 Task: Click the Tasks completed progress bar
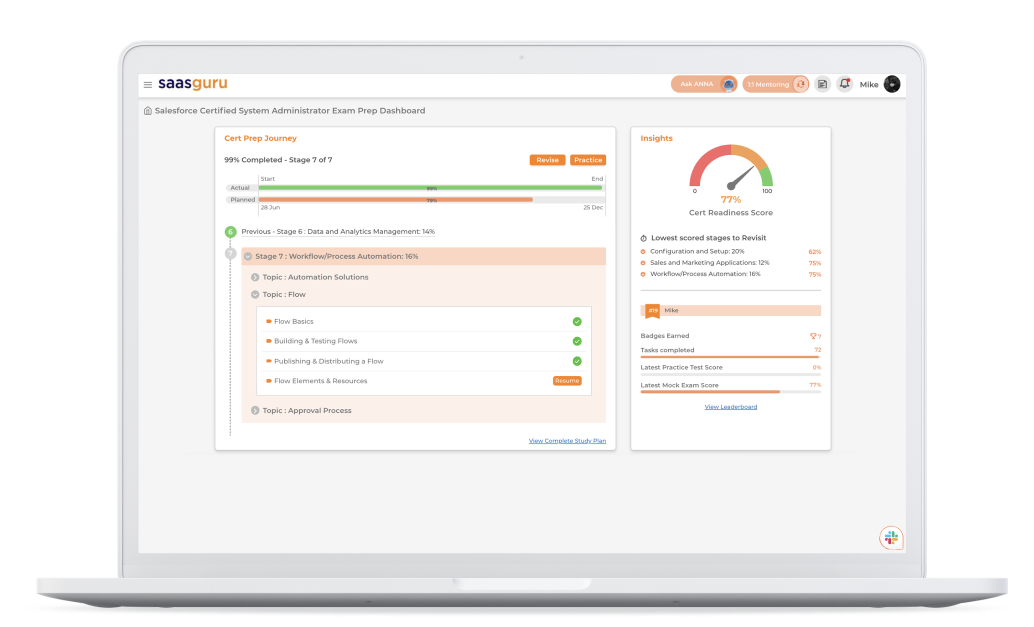pos(731,357)
